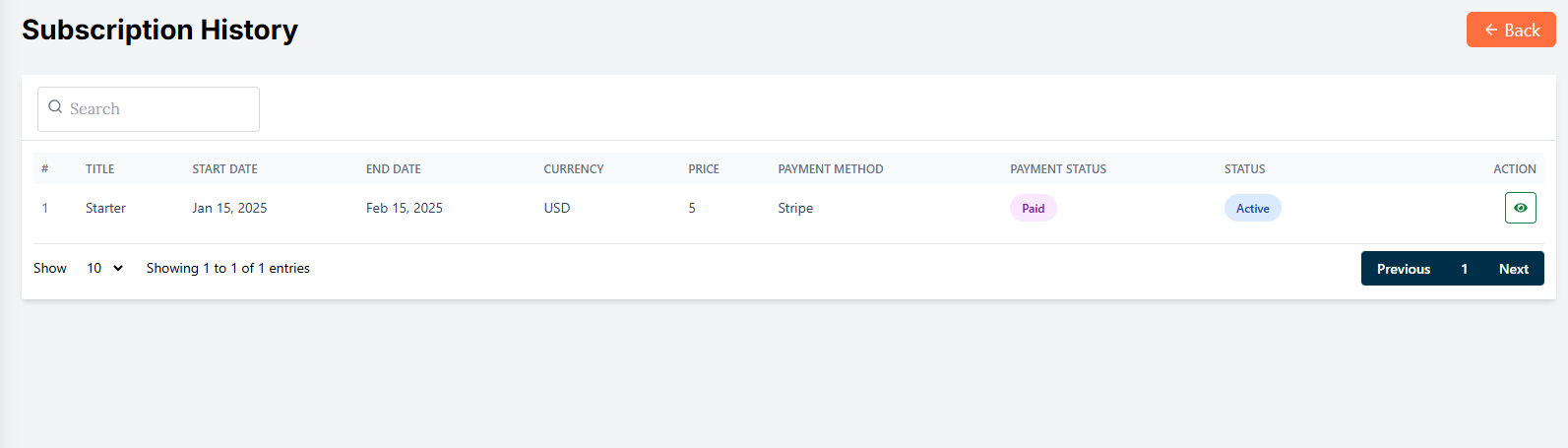Select the Starter title cell

click(105, 209)
